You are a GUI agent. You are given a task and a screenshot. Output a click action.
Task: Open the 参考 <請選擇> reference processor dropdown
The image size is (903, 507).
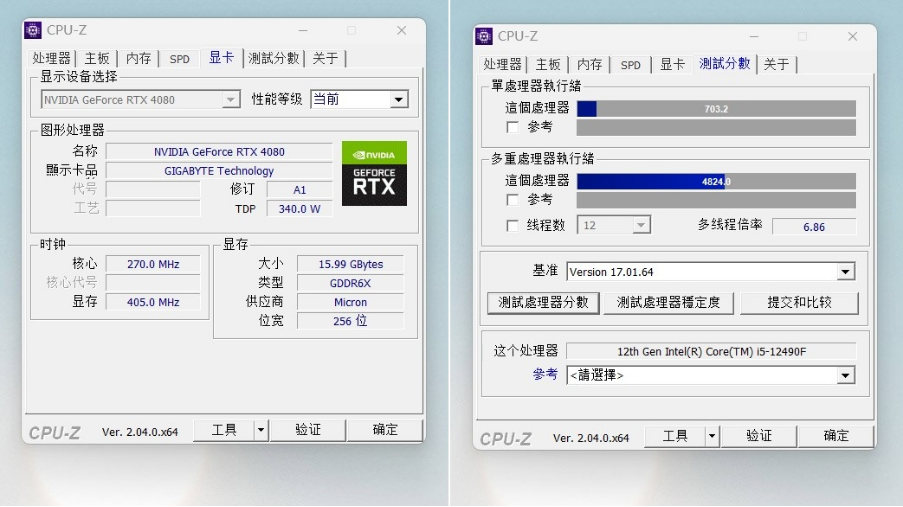[x=845, y=375]
